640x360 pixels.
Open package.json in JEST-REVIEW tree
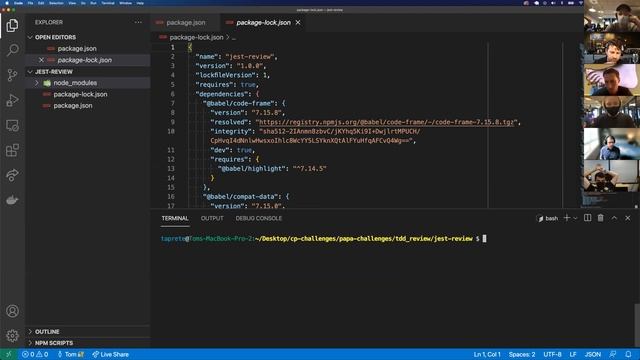point(73,106)
